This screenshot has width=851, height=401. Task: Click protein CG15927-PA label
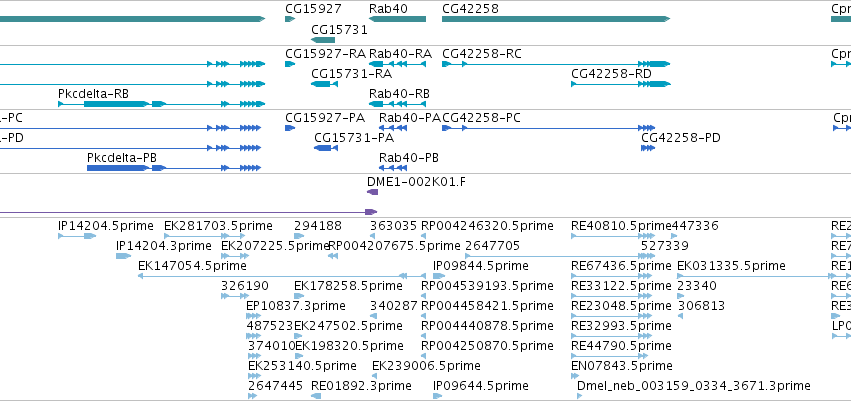click(325, 118)
